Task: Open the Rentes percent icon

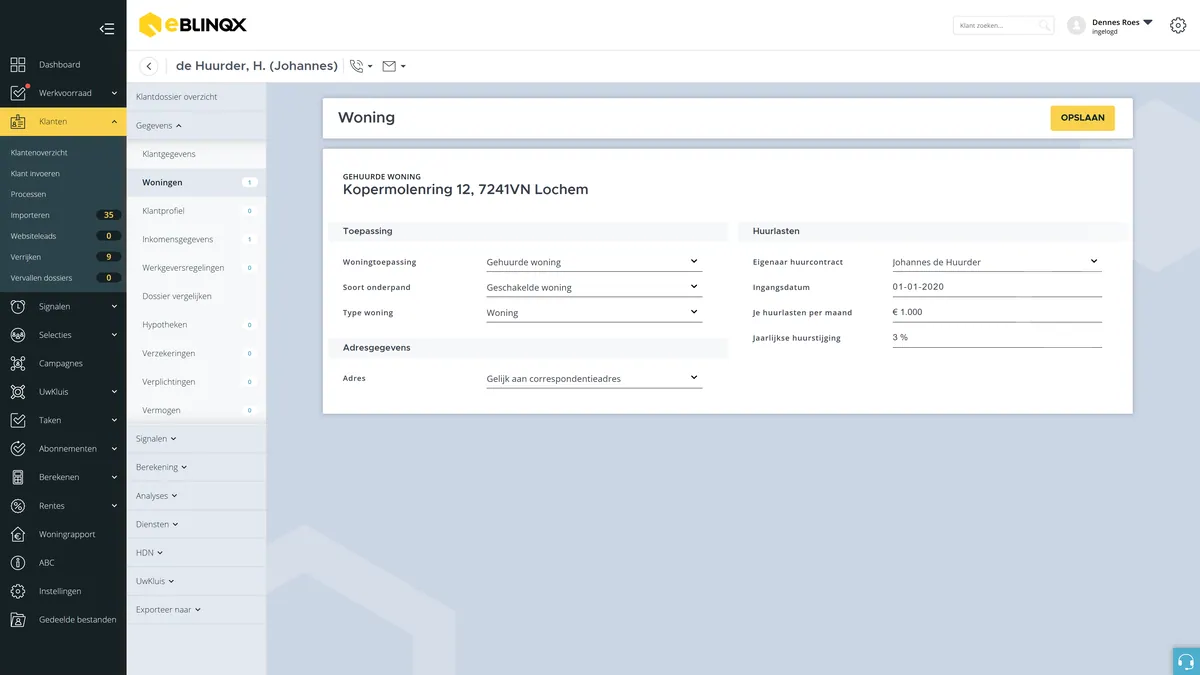Action: 18,506
